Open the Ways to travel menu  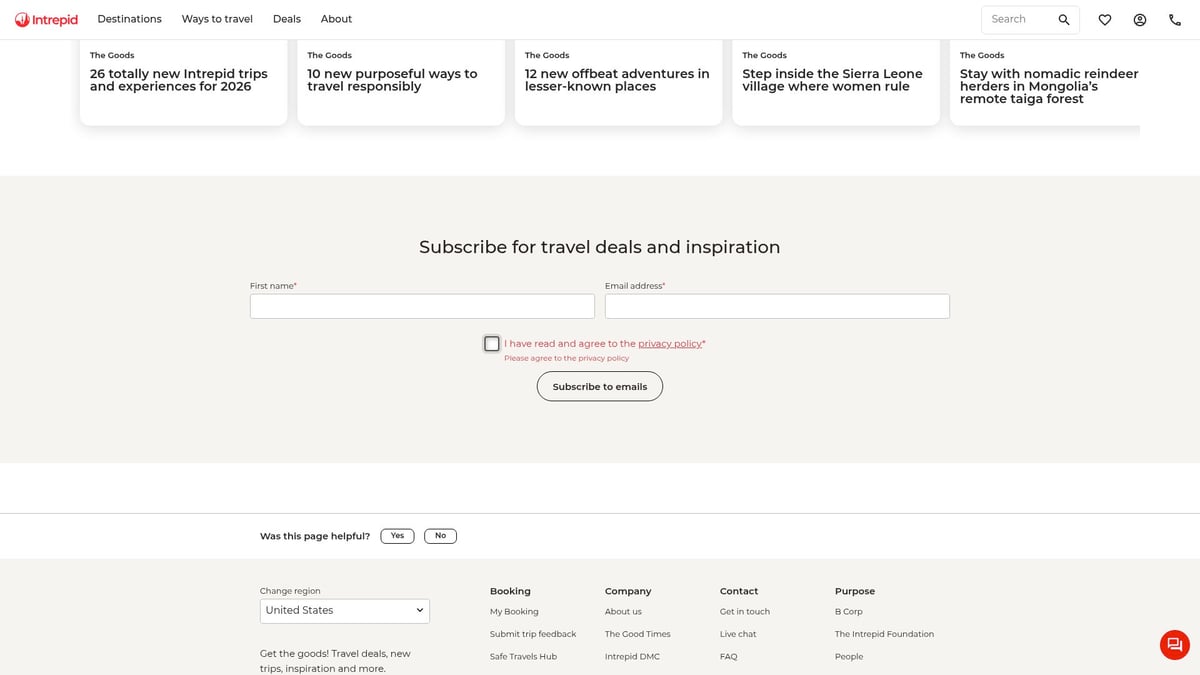pos(217,19)
